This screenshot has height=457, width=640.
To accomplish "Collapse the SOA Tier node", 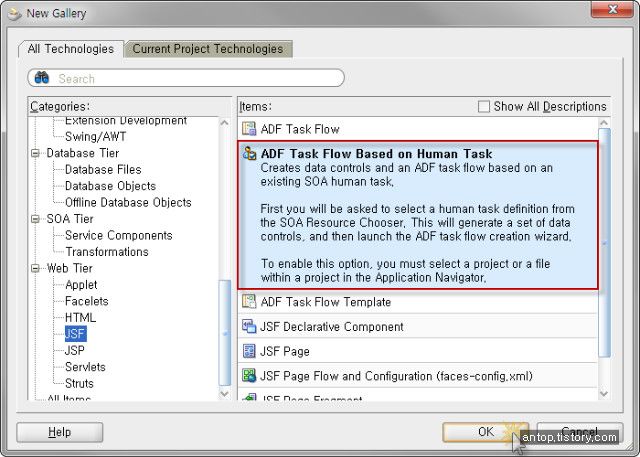I will click(x=36, y=219).
